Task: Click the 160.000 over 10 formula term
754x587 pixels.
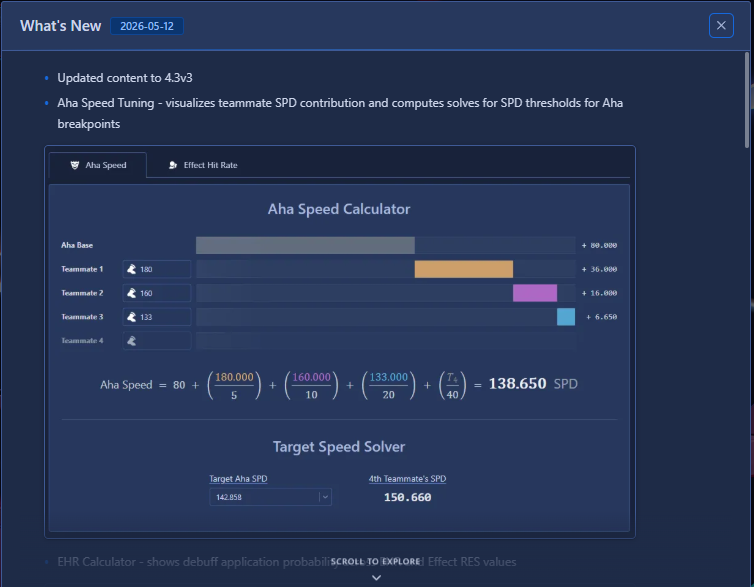Action: [311, 386]
